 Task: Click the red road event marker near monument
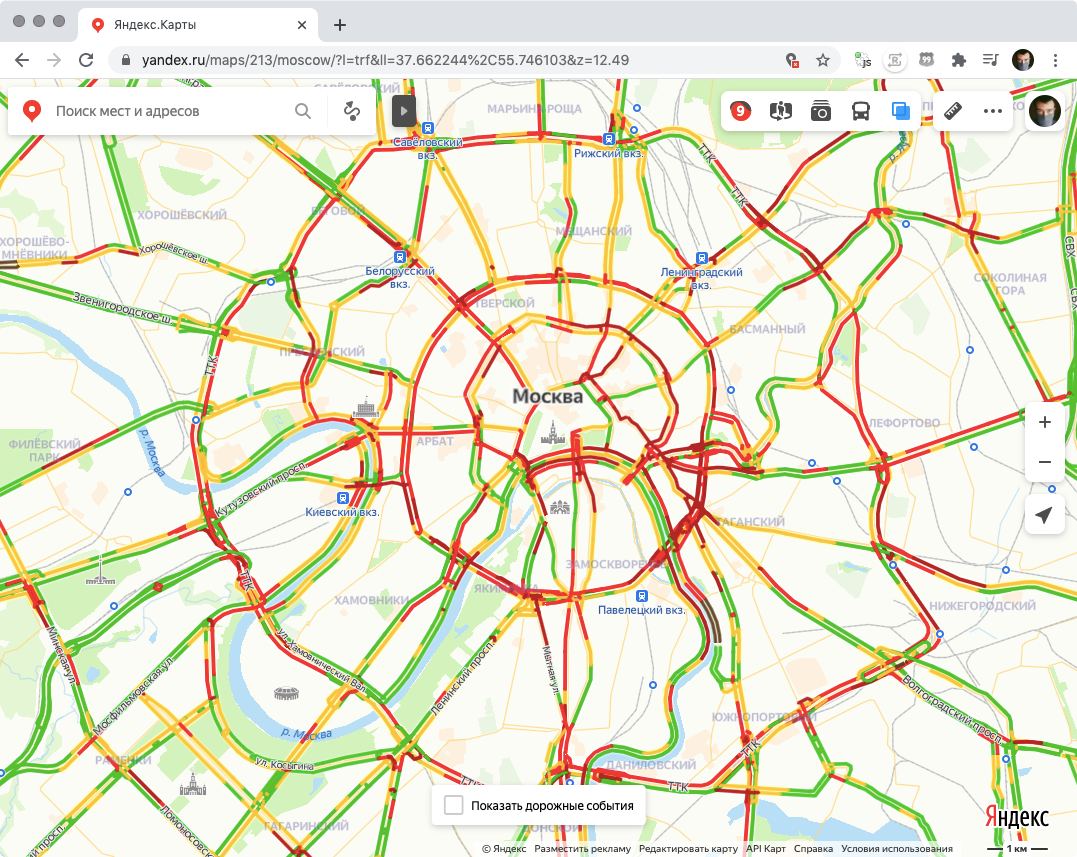pos(158,586)
